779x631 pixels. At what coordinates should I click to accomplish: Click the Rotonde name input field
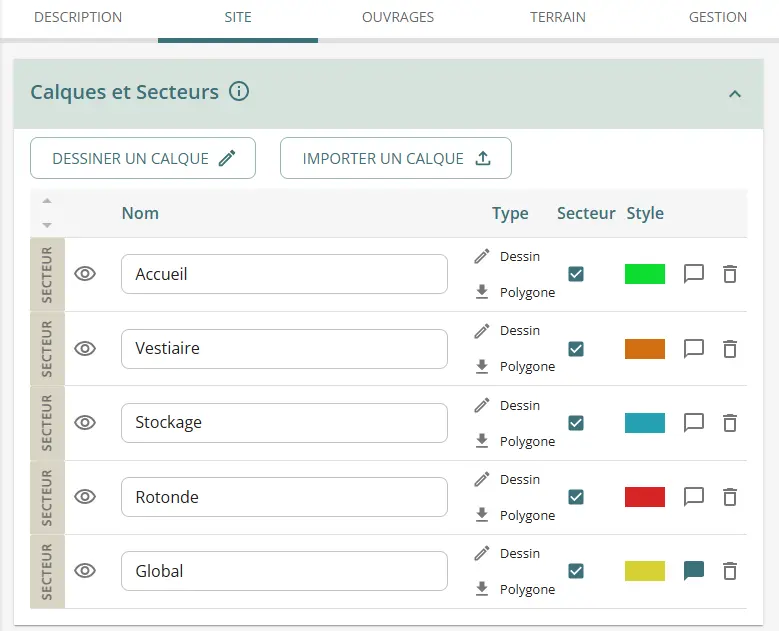[x=284, y=497]
